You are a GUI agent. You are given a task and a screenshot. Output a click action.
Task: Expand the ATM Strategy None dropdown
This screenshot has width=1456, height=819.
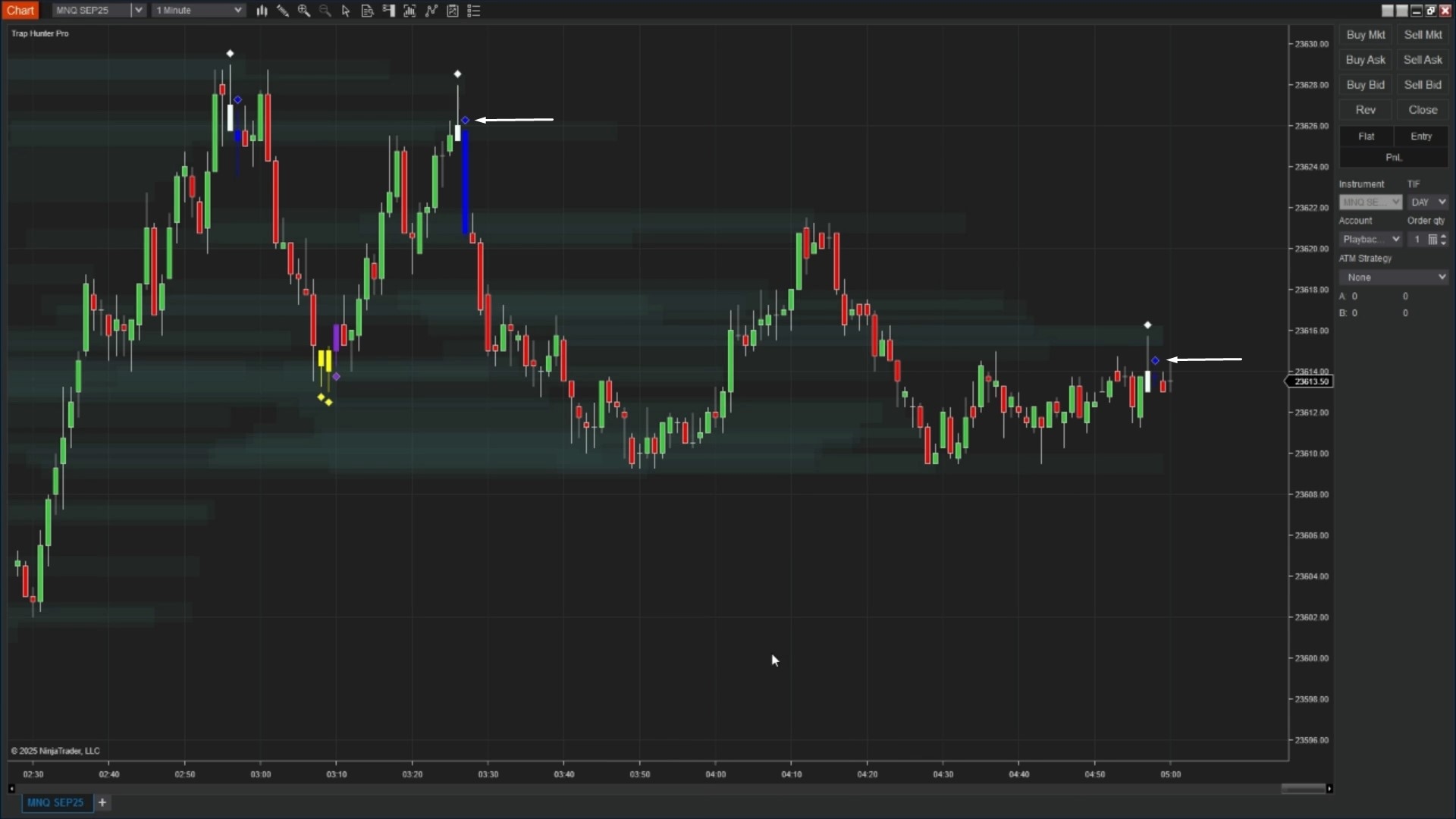(1394, 277)
